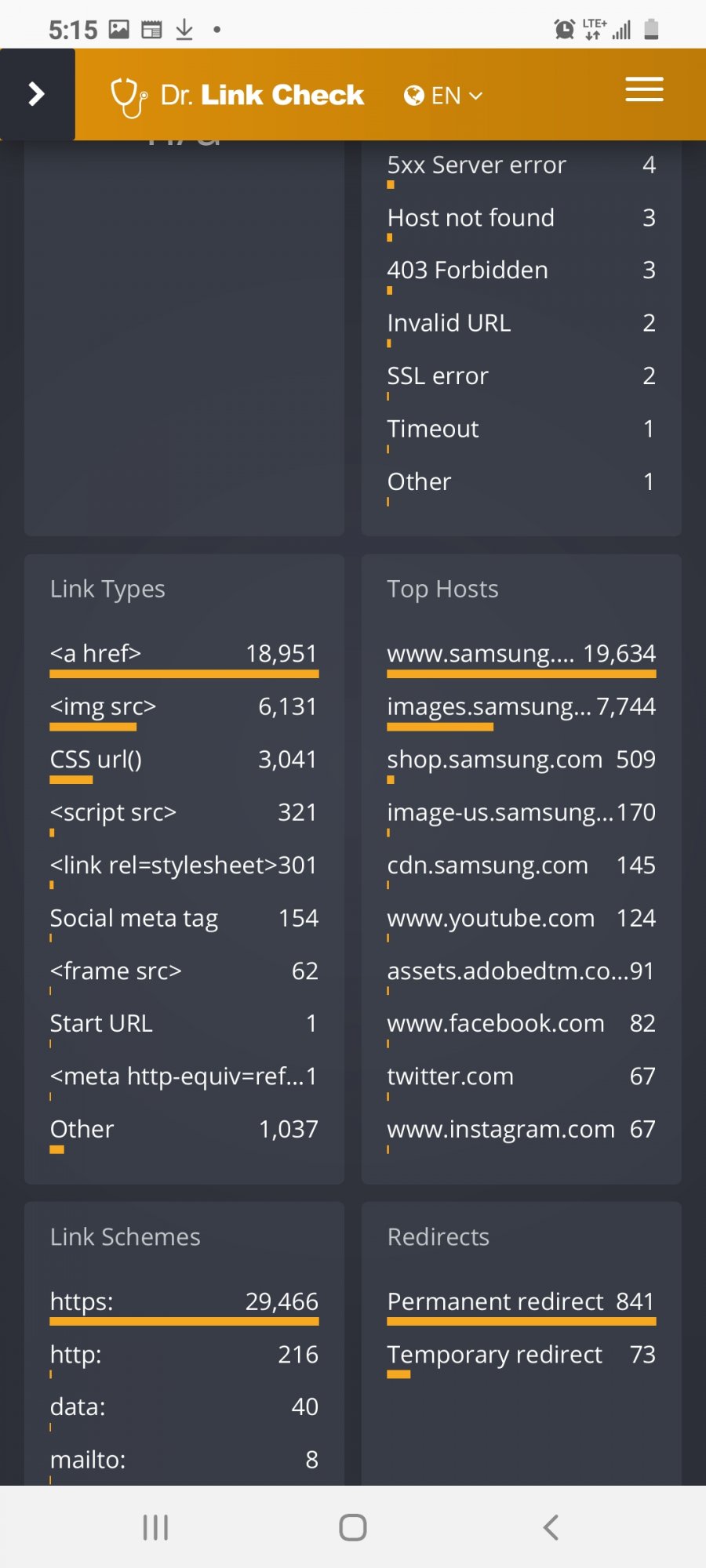Screen dimensions: 706x1568
Task: Show Permanent redirect links
Action: pos(522,1306)
